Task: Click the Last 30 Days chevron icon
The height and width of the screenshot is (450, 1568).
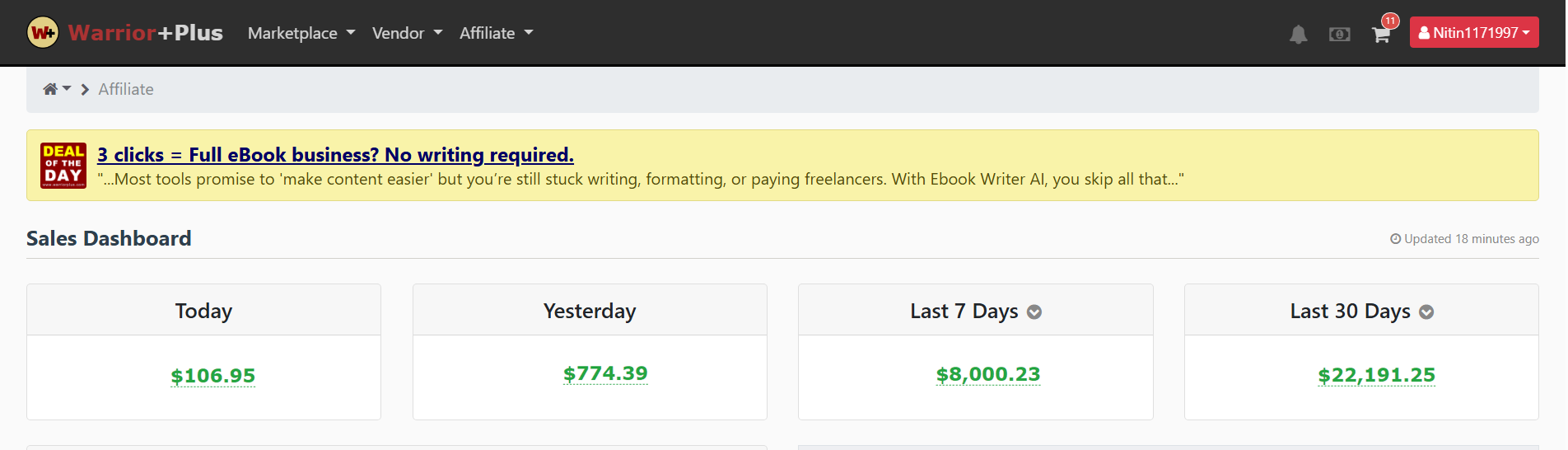Action: [1426, 312]
